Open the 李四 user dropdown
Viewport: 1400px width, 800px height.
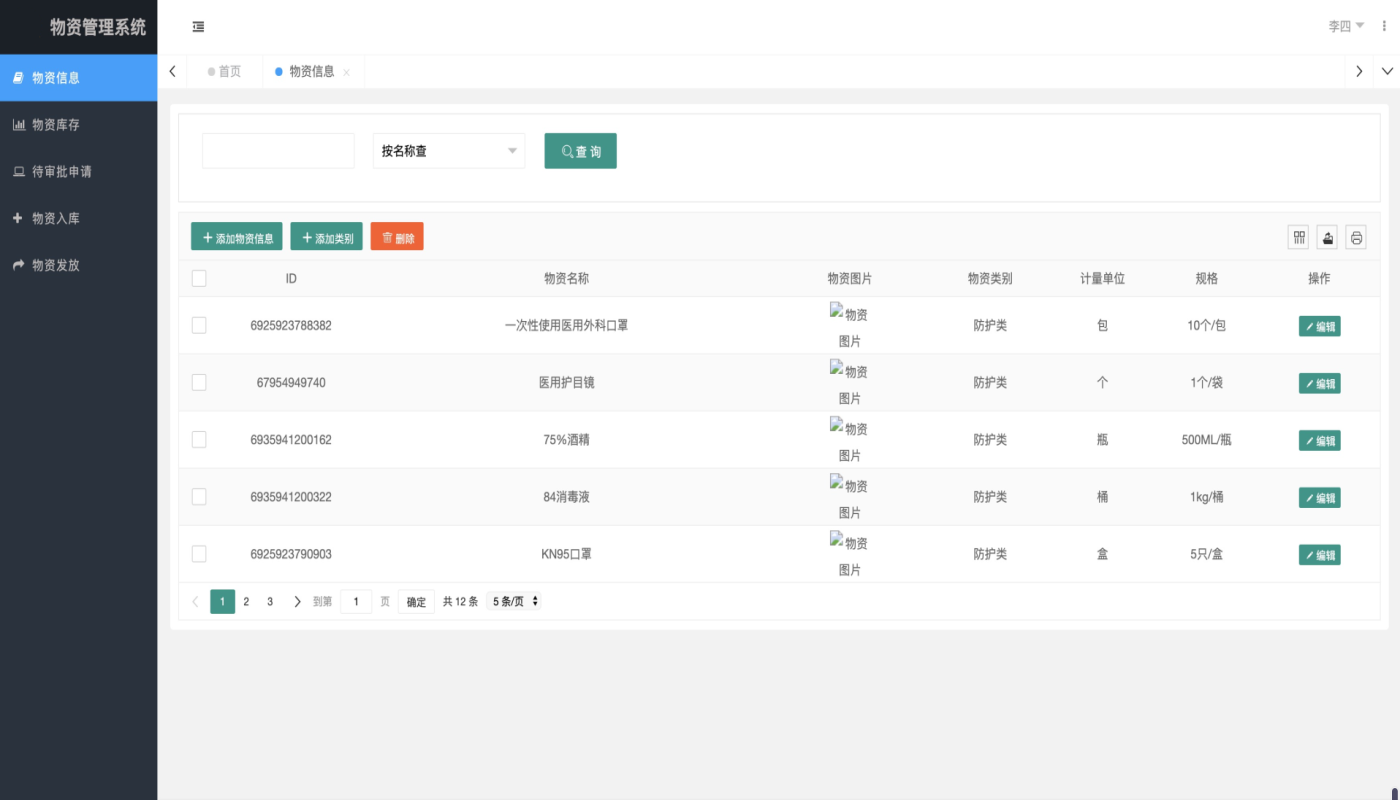(x=1346, y=27)
